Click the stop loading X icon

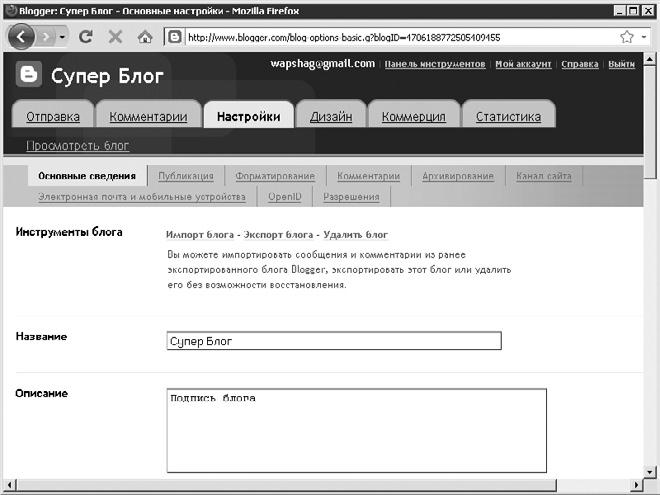(115, 37)
